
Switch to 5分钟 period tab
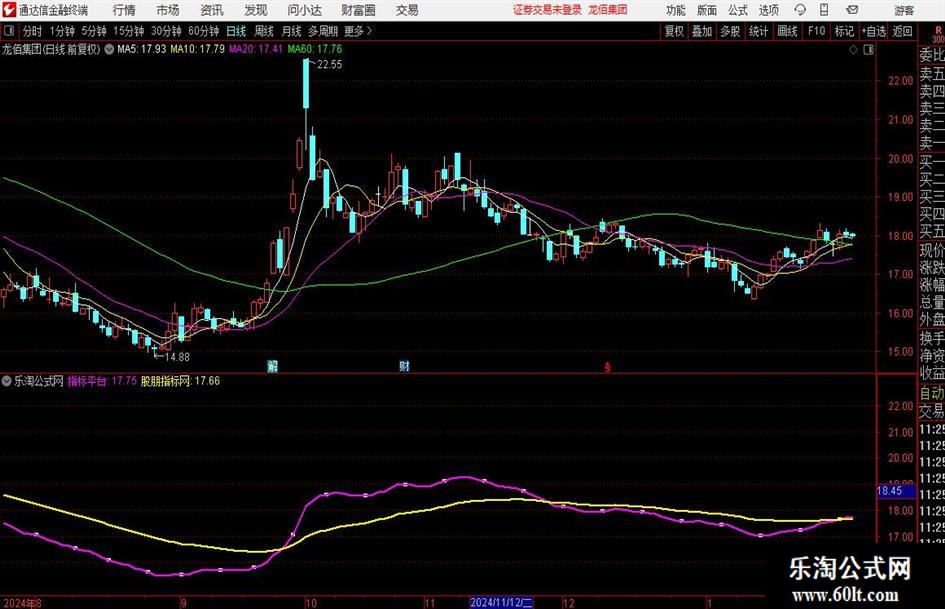93,31
